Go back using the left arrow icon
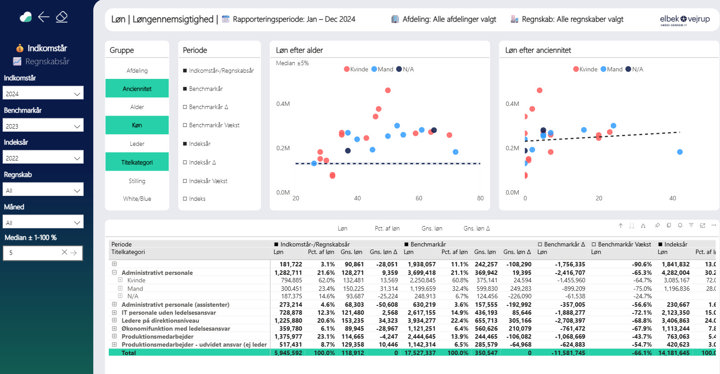720x374 pixels. 44,17
